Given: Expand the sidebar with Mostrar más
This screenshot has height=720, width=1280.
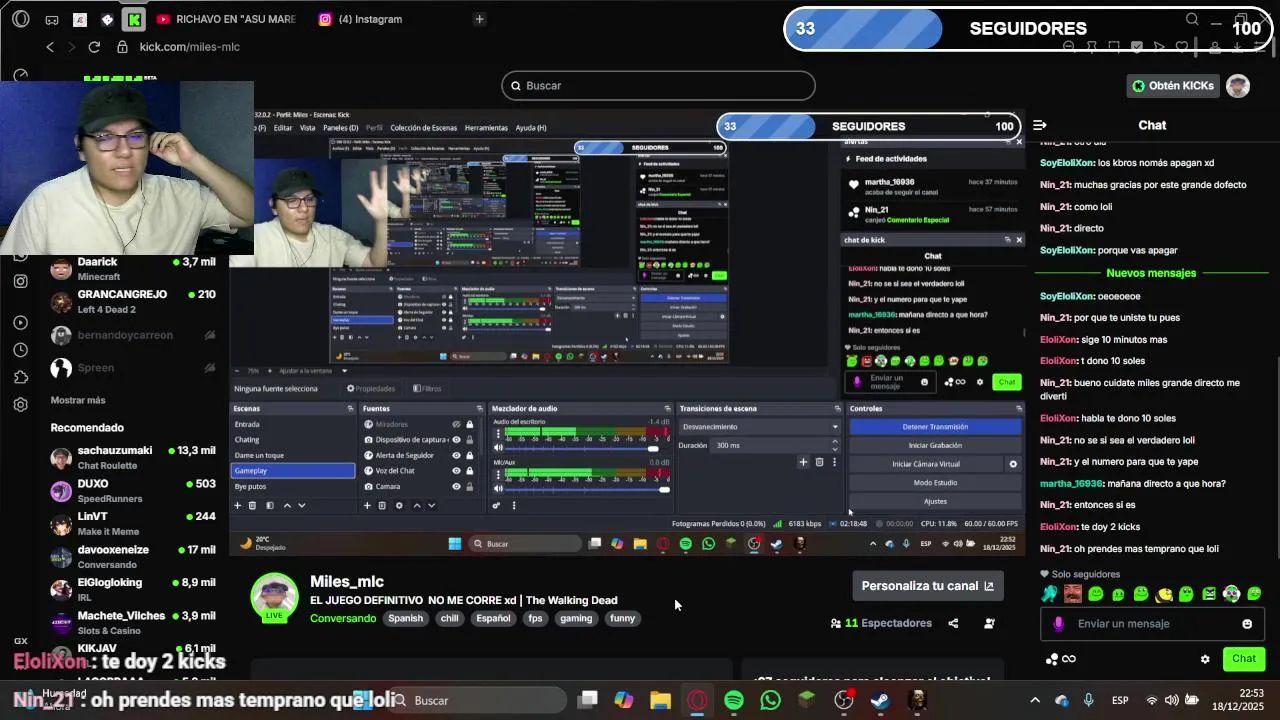Looking at the screenshot, I should (x=78, y=400).
